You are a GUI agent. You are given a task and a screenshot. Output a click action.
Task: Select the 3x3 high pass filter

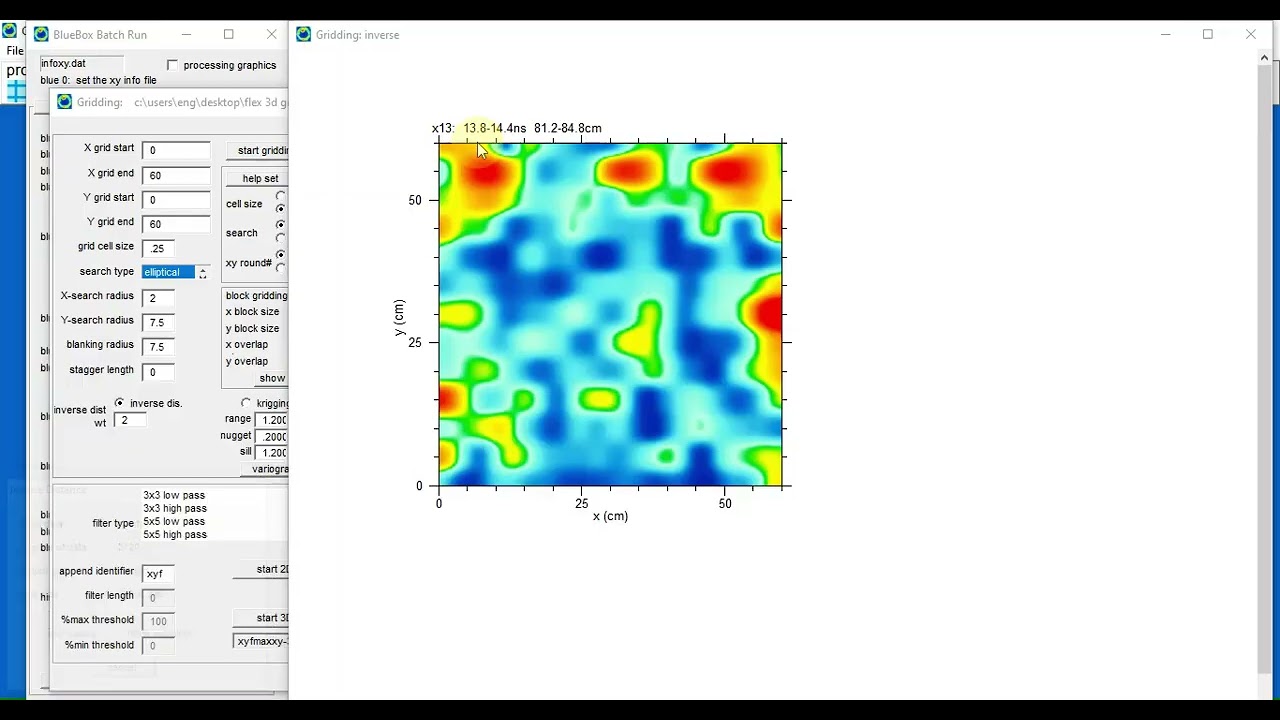point(175,508)
